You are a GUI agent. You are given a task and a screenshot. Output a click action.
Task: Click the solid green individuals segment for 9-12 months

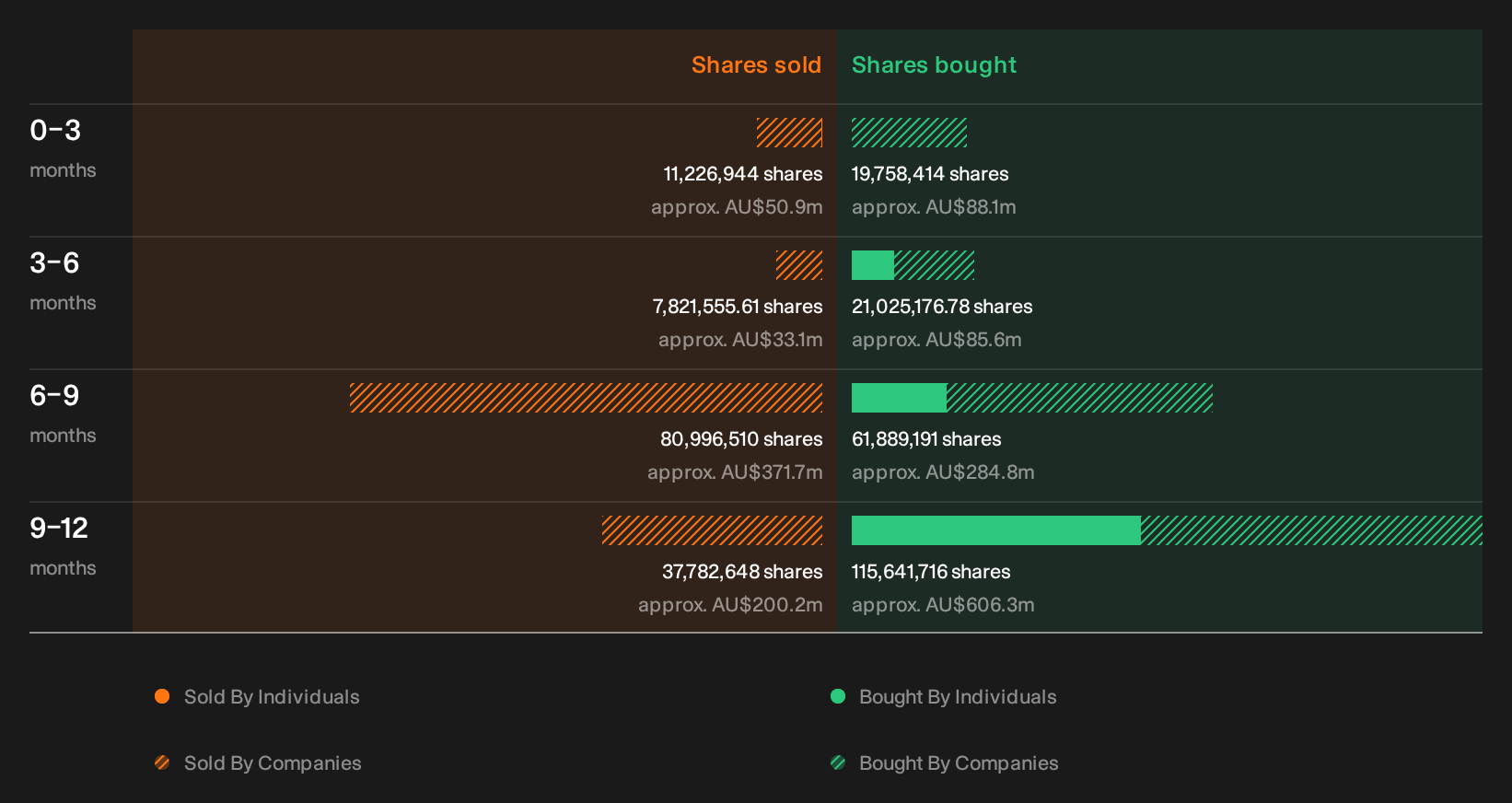[996, 530]
